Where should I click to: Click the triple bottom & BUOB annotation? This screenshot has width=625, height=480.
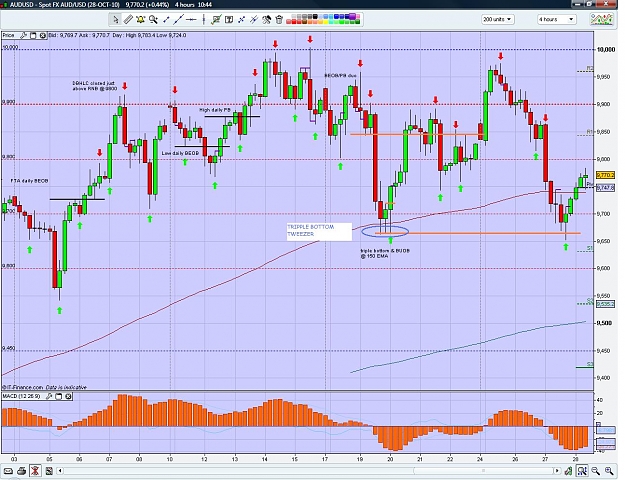[385, 253]
